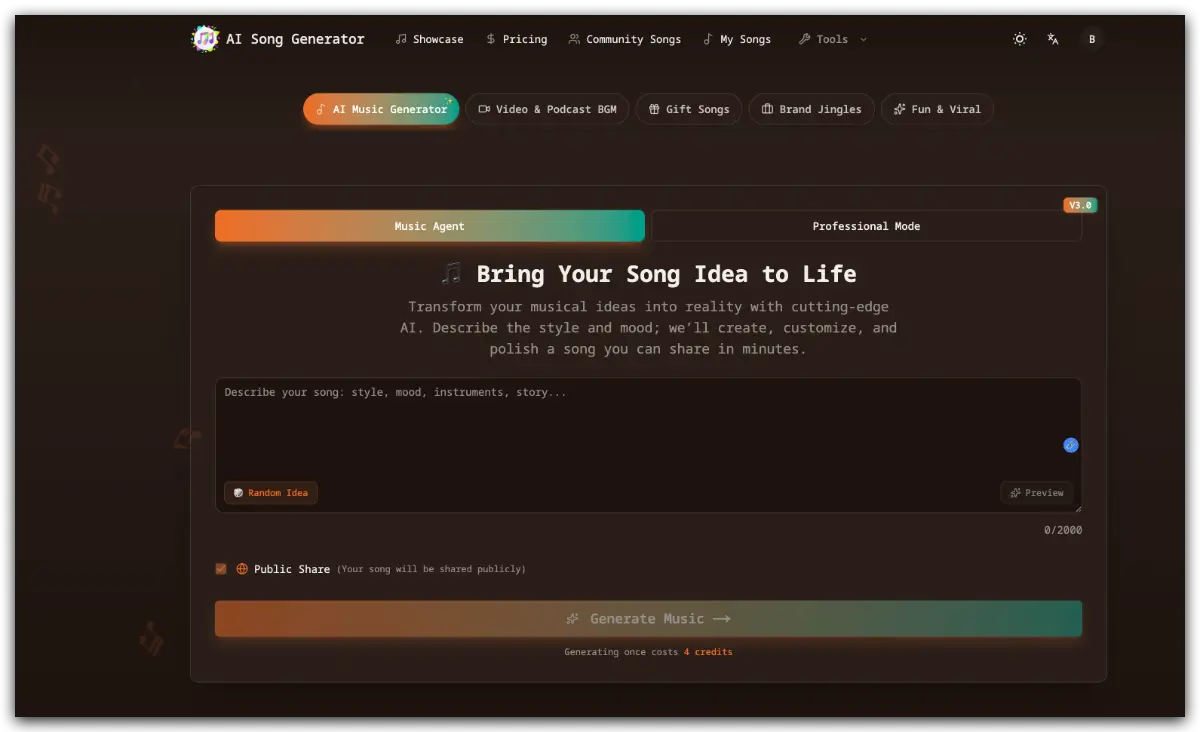Expand the Tools dropdown

click(832, 39)
